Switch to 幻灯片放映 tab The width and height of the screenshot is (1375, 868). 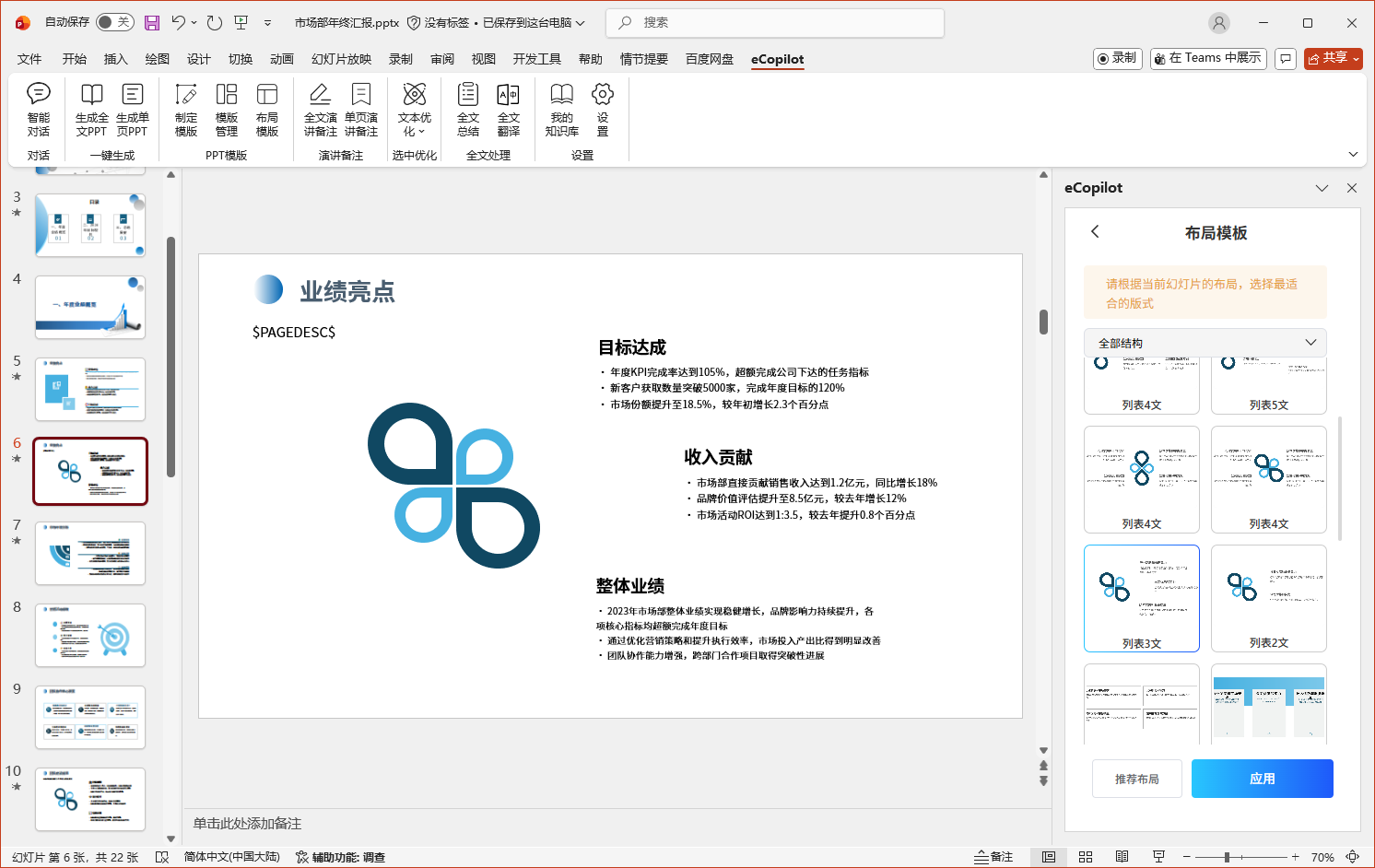pos(341,59)
